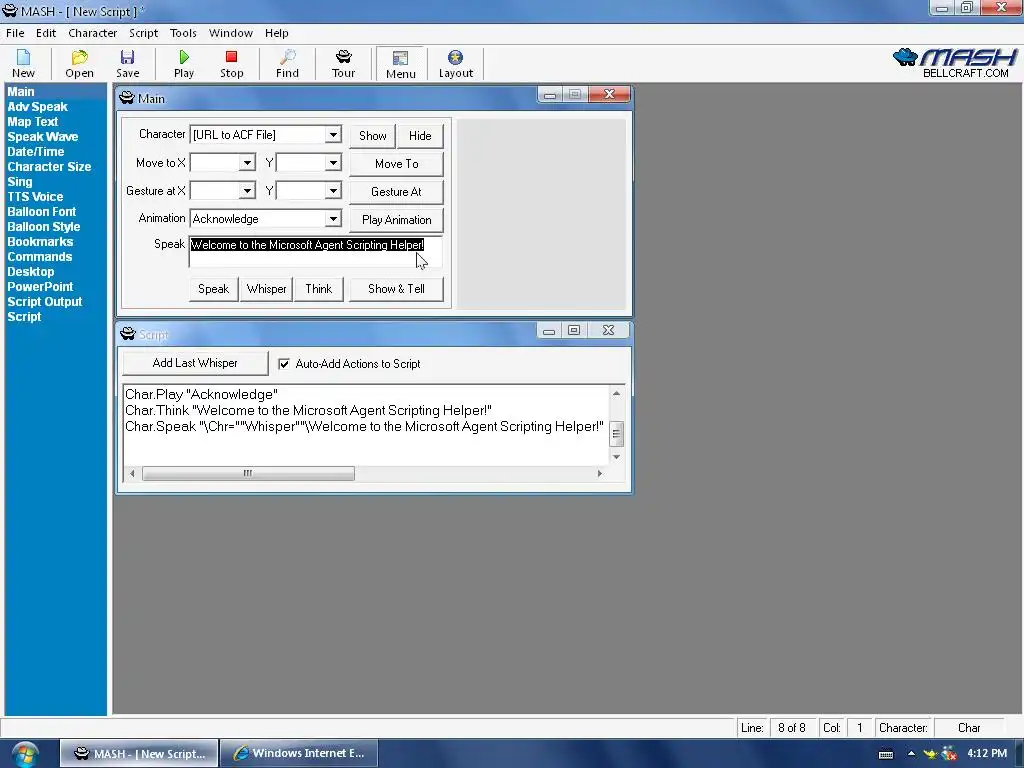Open the Animation dropdown showing Acknowledge
Viewport: 1024px width, 768px height.
[333, 219]
